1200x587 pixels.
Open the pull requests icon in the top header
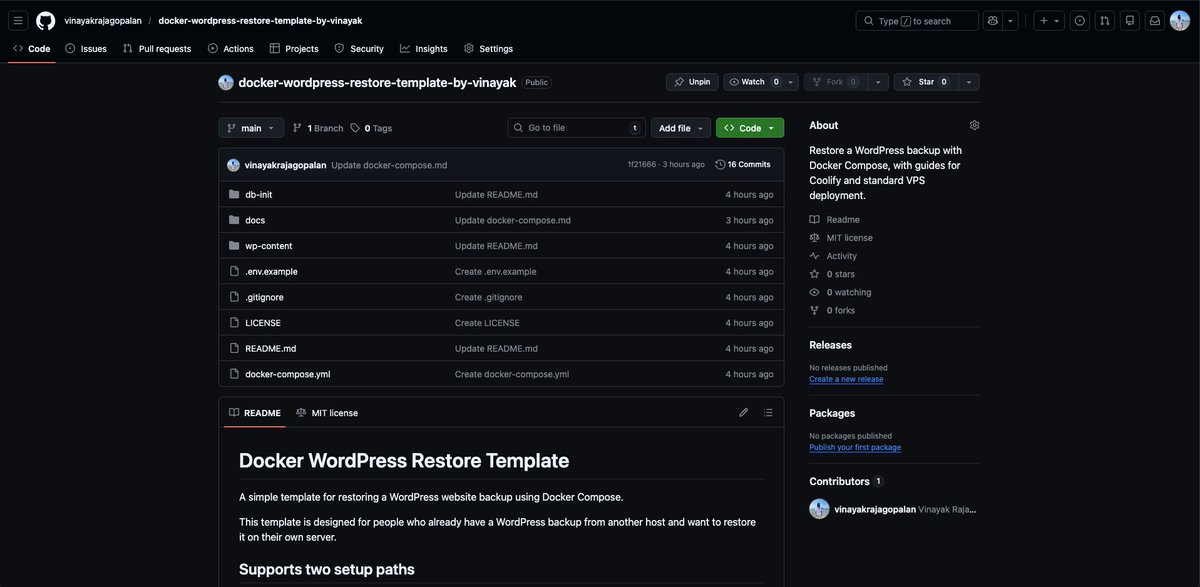(1105, 20)
